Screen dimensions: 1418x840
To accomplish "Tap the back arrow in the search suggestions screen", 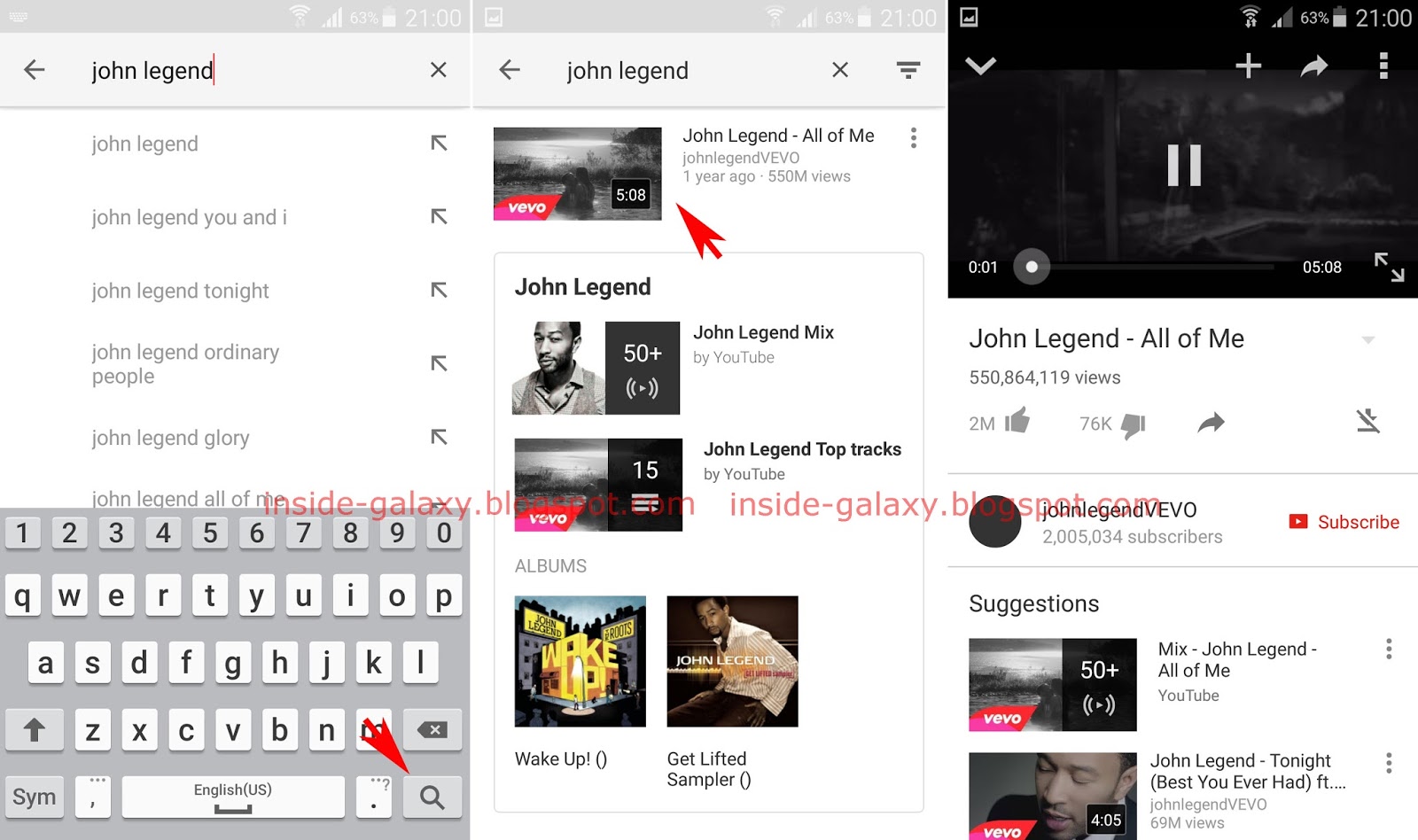I will coord(35,70).
